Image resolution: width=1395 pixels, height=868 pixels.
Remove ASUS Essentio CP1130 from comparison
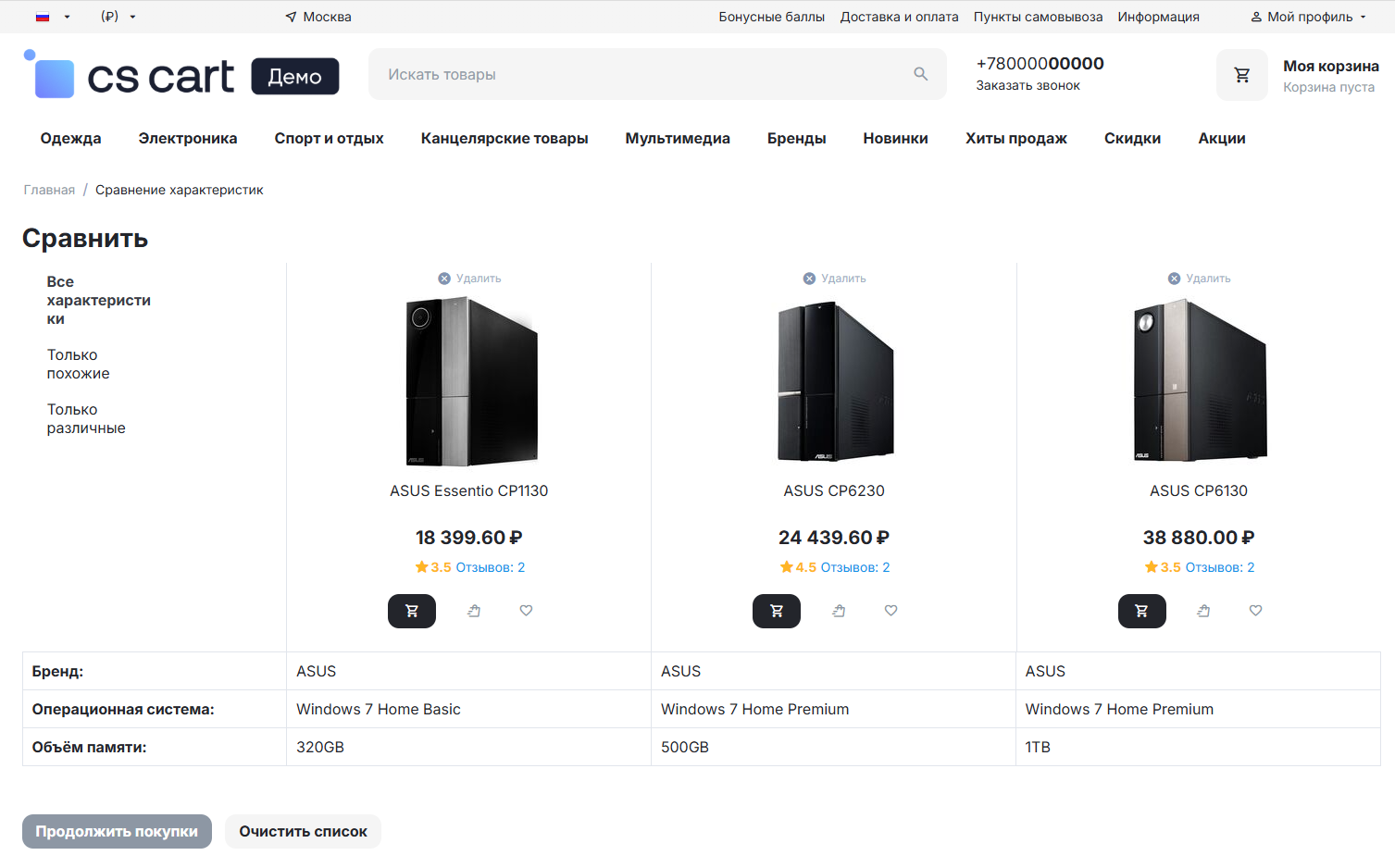click(469, 279)
